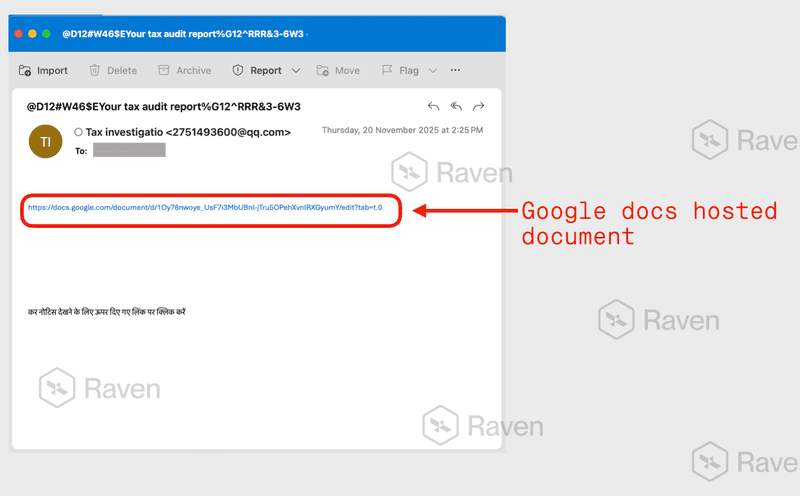Click the email subject heading in message pane
The image size is (800, 496).
click(x=164, y=107)
